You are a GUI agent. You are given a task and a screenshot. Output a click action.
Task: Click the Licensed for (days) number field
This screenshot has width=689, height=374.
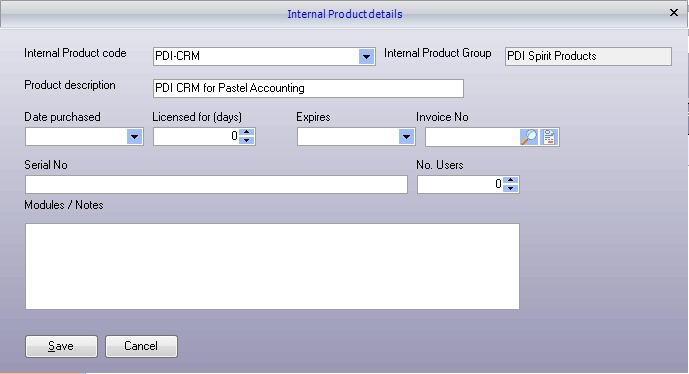pyautogui.click(x=196, y=137)
